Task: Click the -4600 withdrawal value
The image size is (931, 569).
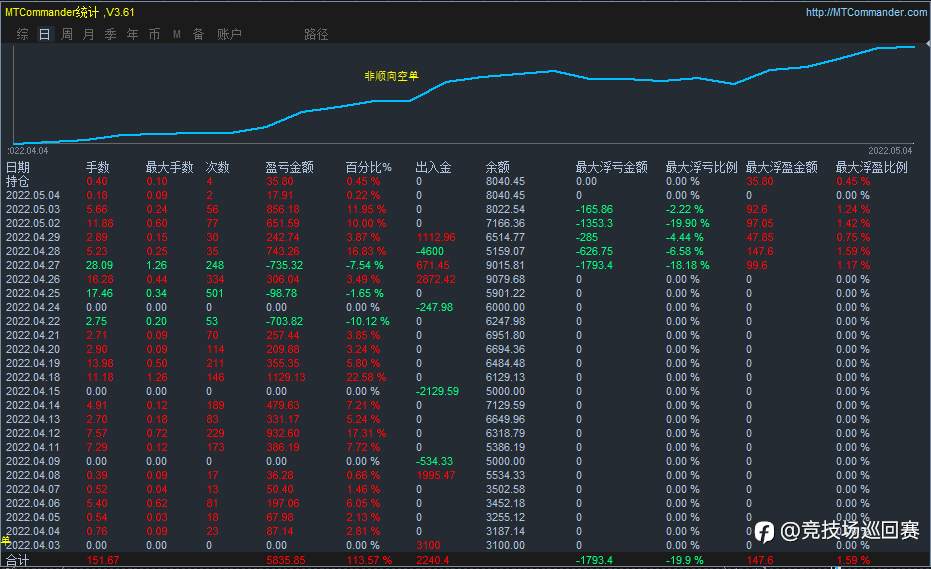Action: (430, 251)
